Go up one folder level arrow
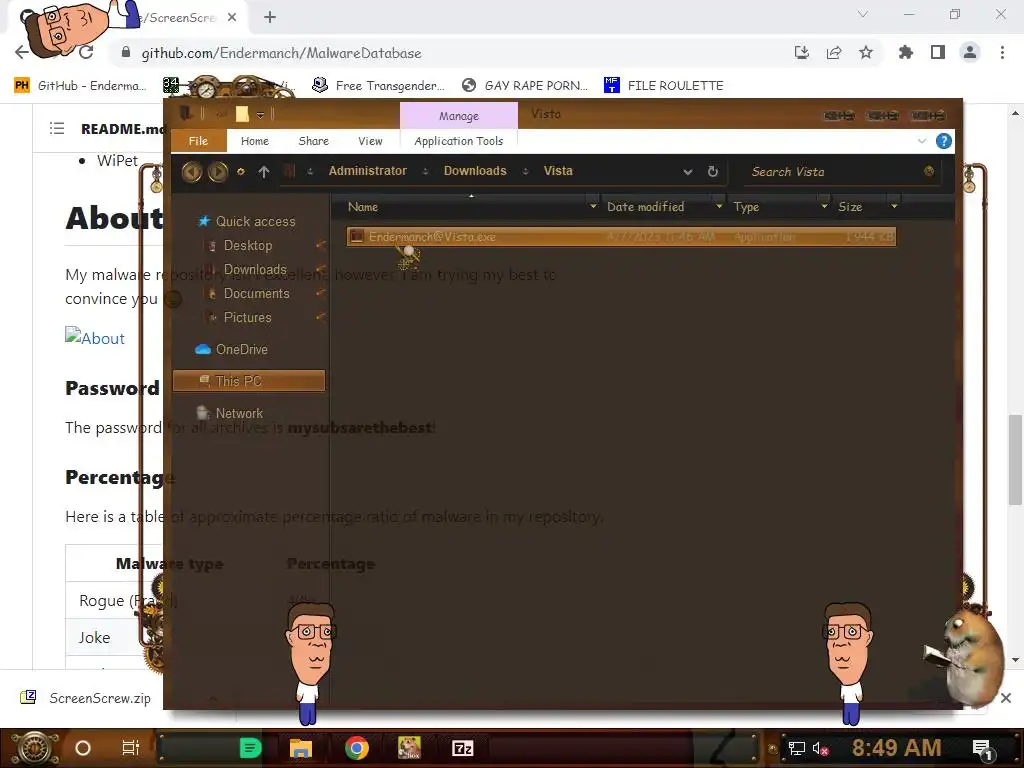The width and height of the screenshot is (1024, 768). point(264,172)
